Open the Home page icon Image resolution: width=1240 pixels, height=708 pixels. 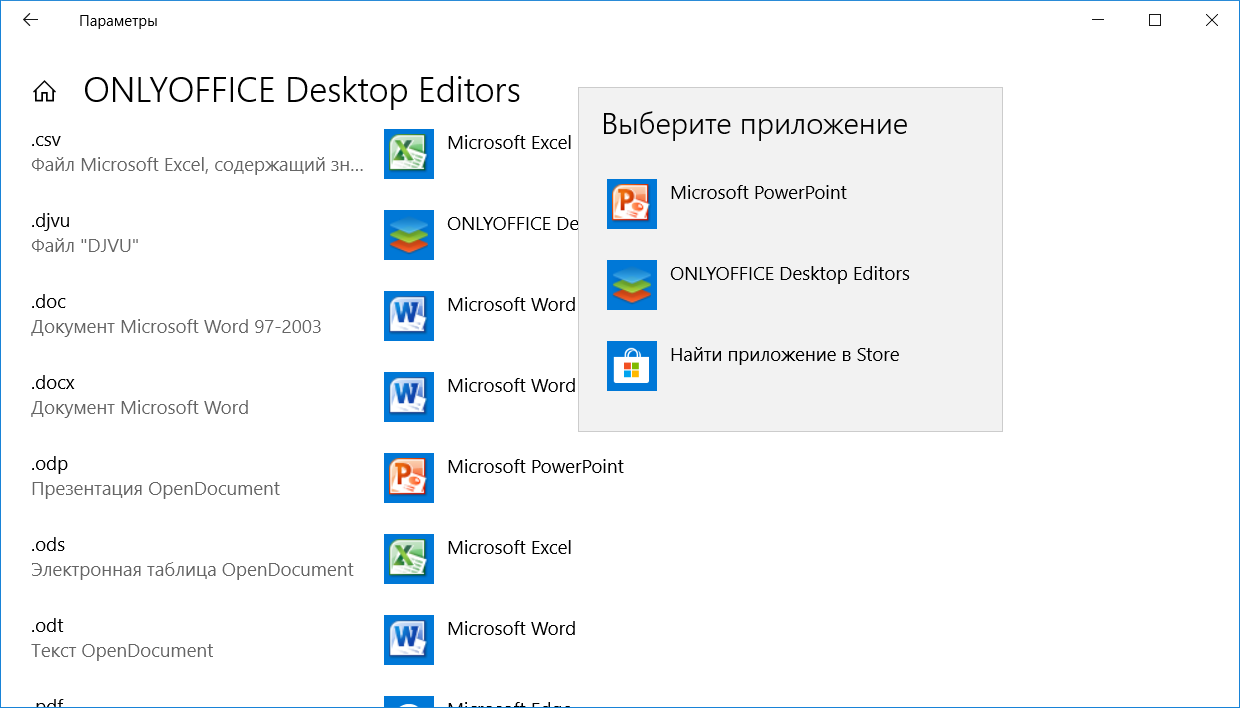44,92
